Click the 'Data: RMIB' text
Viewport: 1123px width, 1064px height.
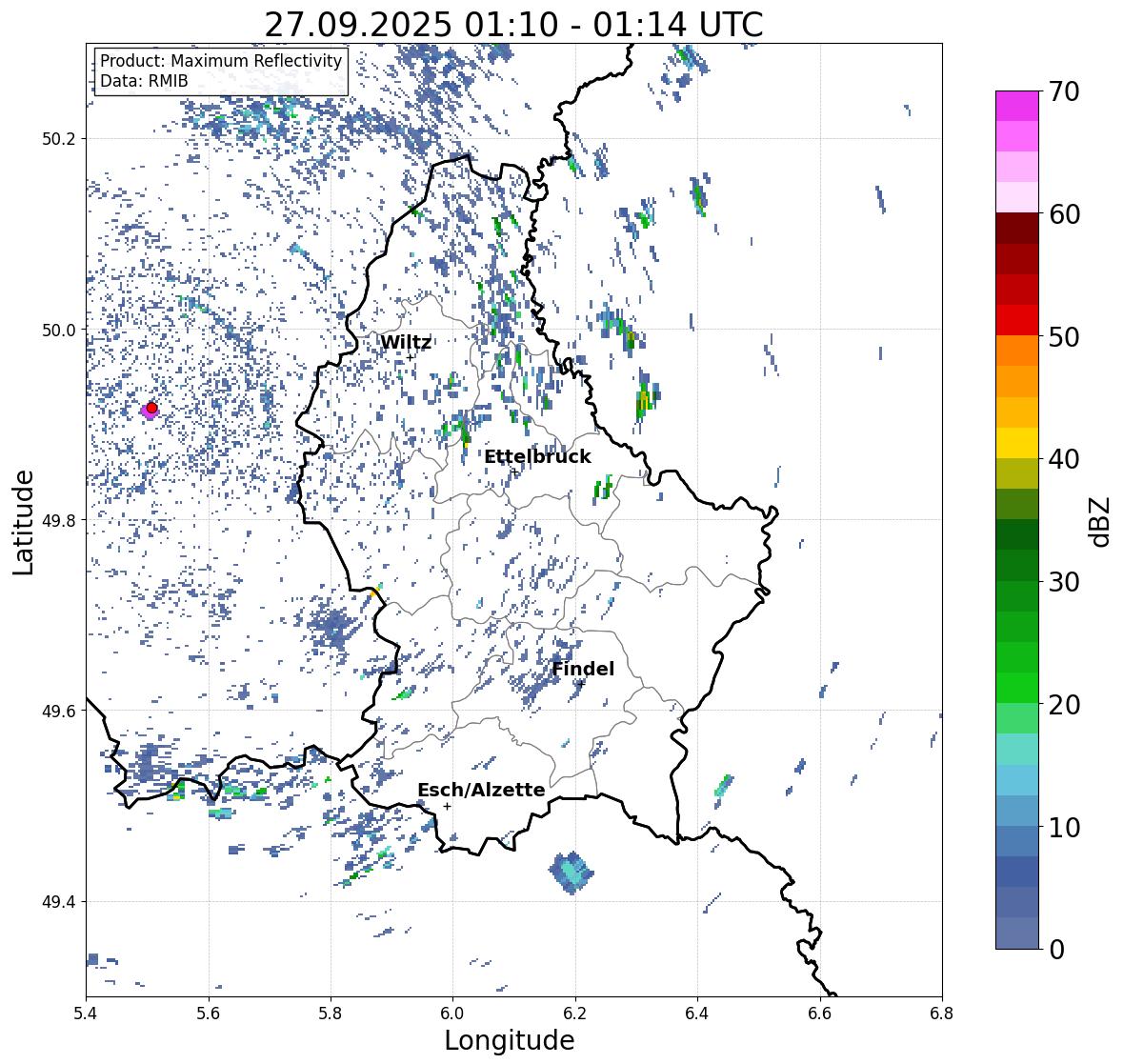click(x=144, y=81)
